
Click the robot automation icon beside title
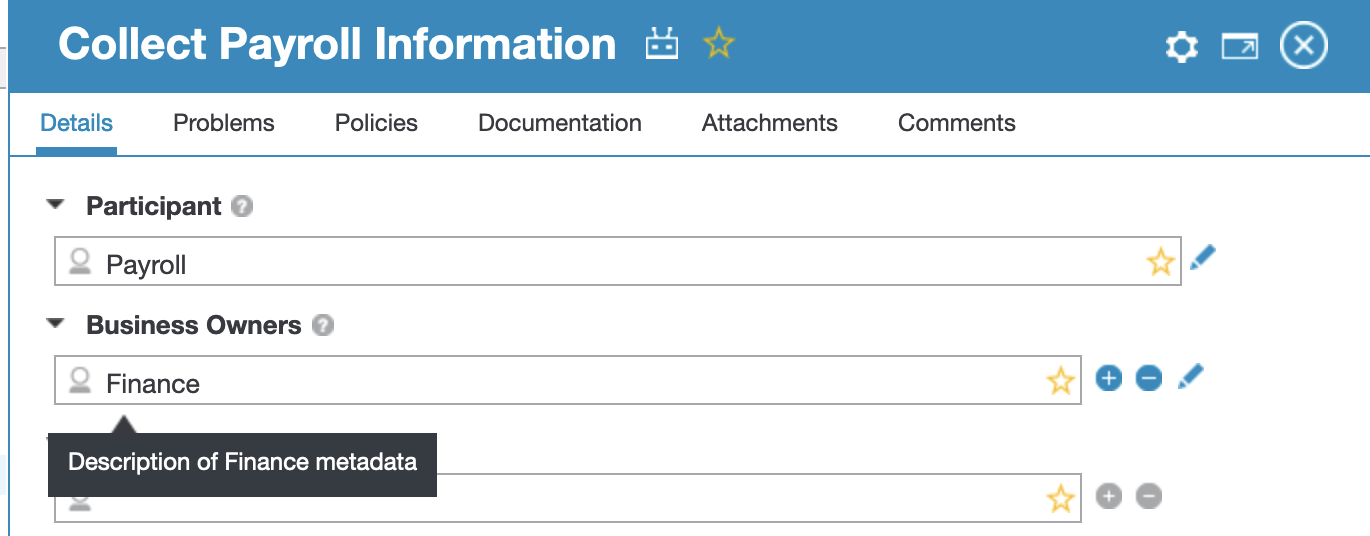point(662,44)
